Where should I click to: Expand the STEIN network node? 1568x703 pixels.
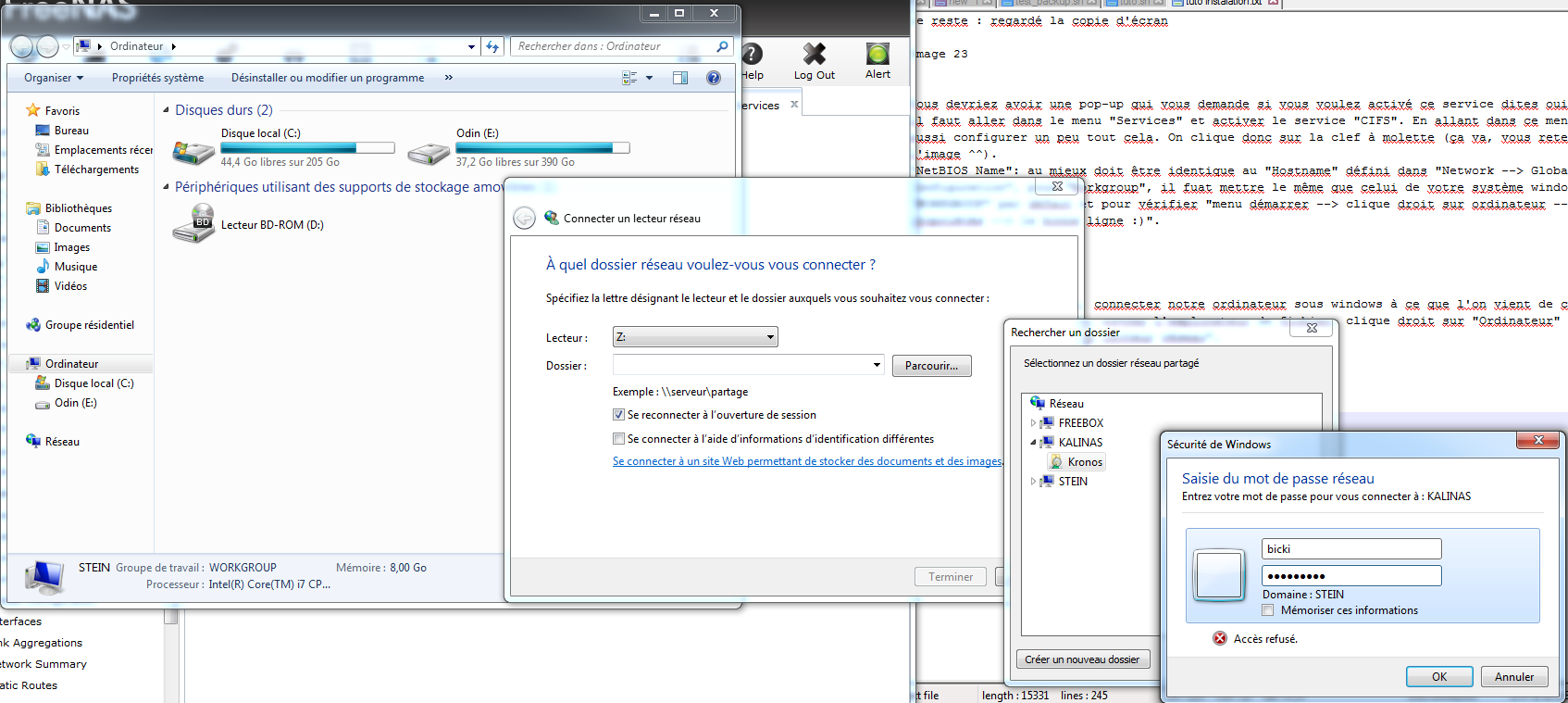pos(1034,482)
